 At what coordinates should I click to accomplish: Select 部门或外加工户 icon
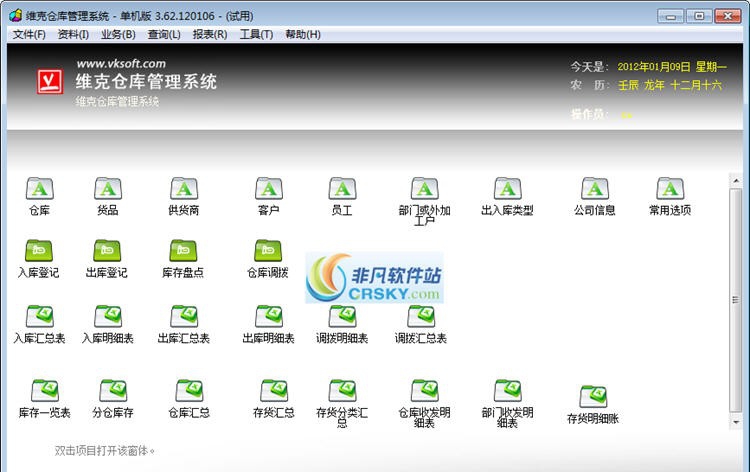(x=425, y=189)
